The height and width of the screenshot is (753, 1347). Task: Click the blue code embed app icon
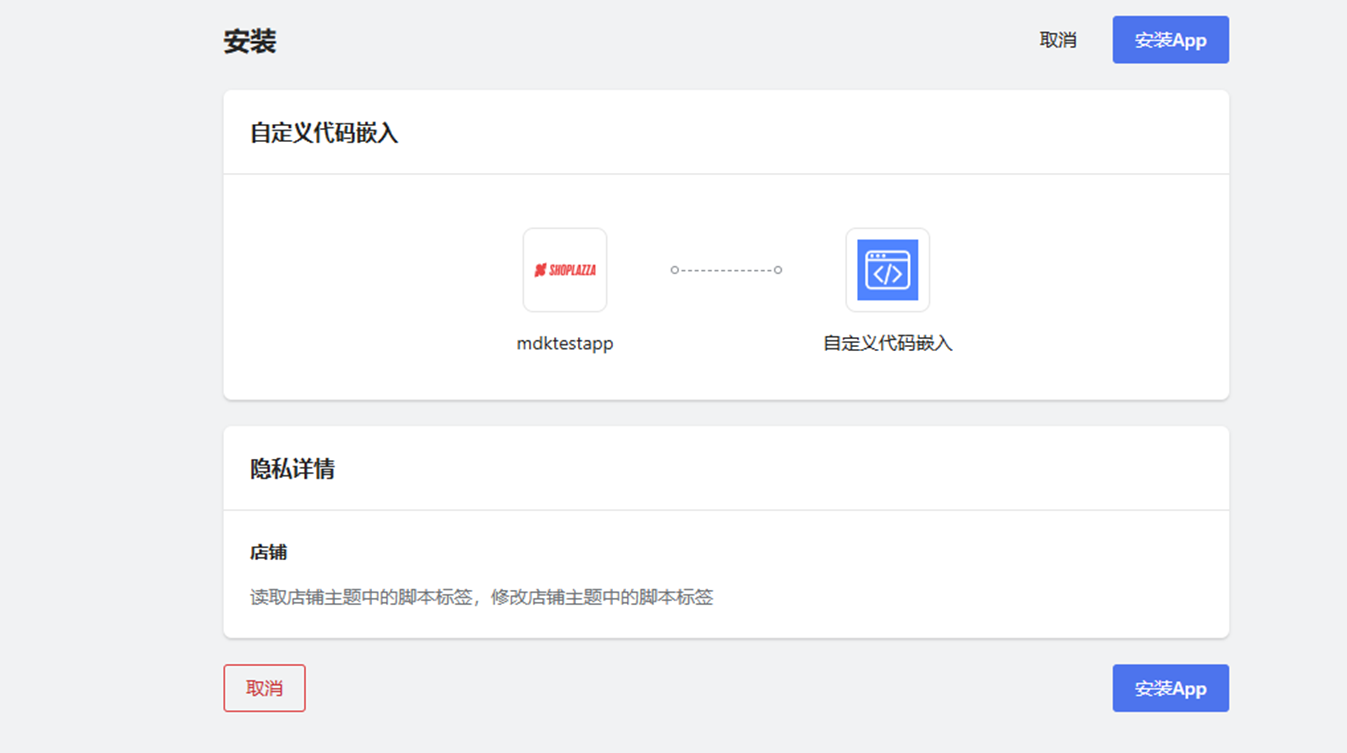click(x=887, y=270)
